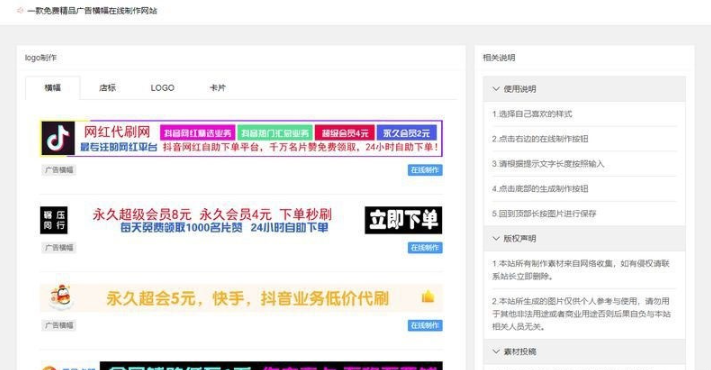Screen dimensions: 711x370
Task: Switch to the LOGO tab
Action: [162, 88]
